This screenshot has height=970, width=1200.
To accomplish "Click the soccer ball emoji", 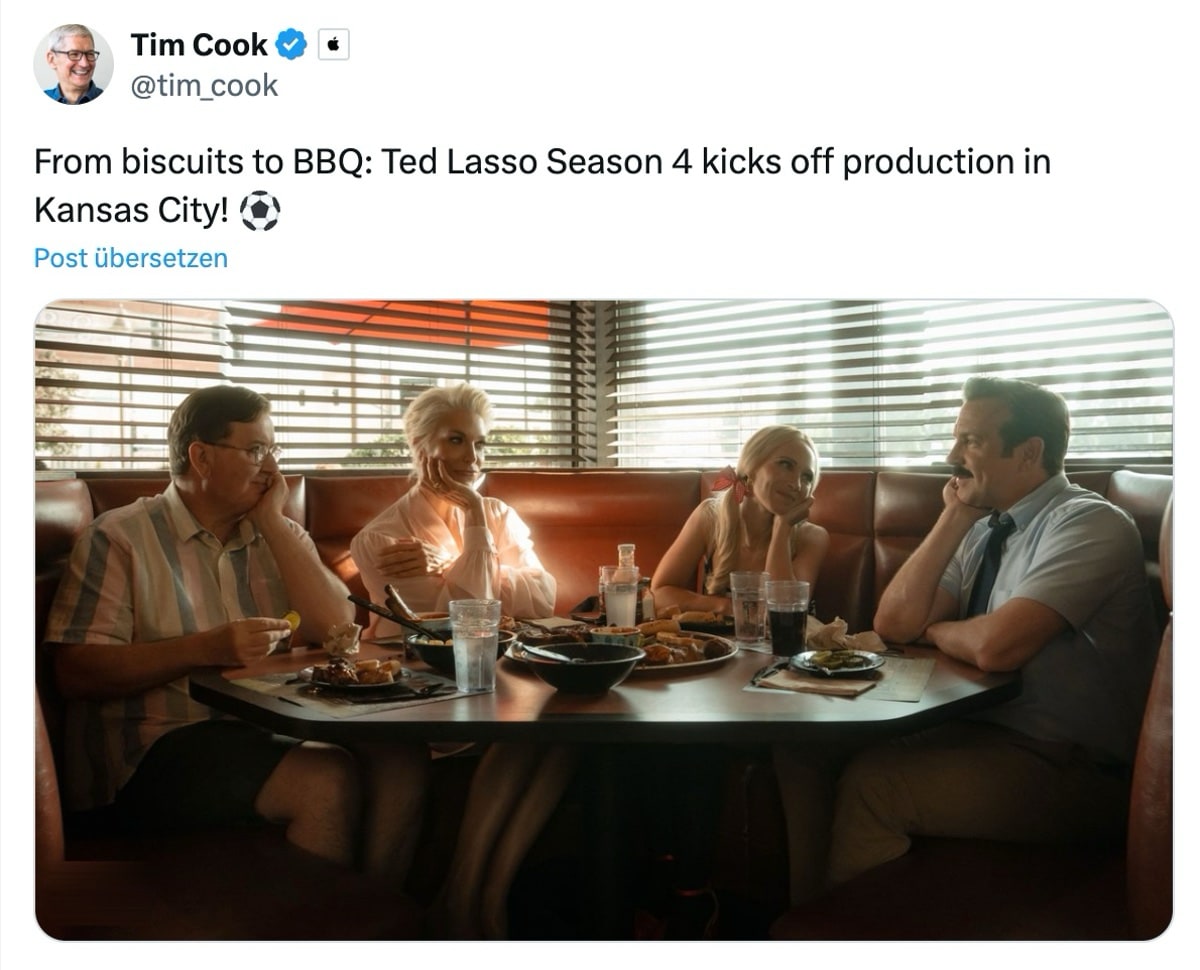I will coord(261,211).
